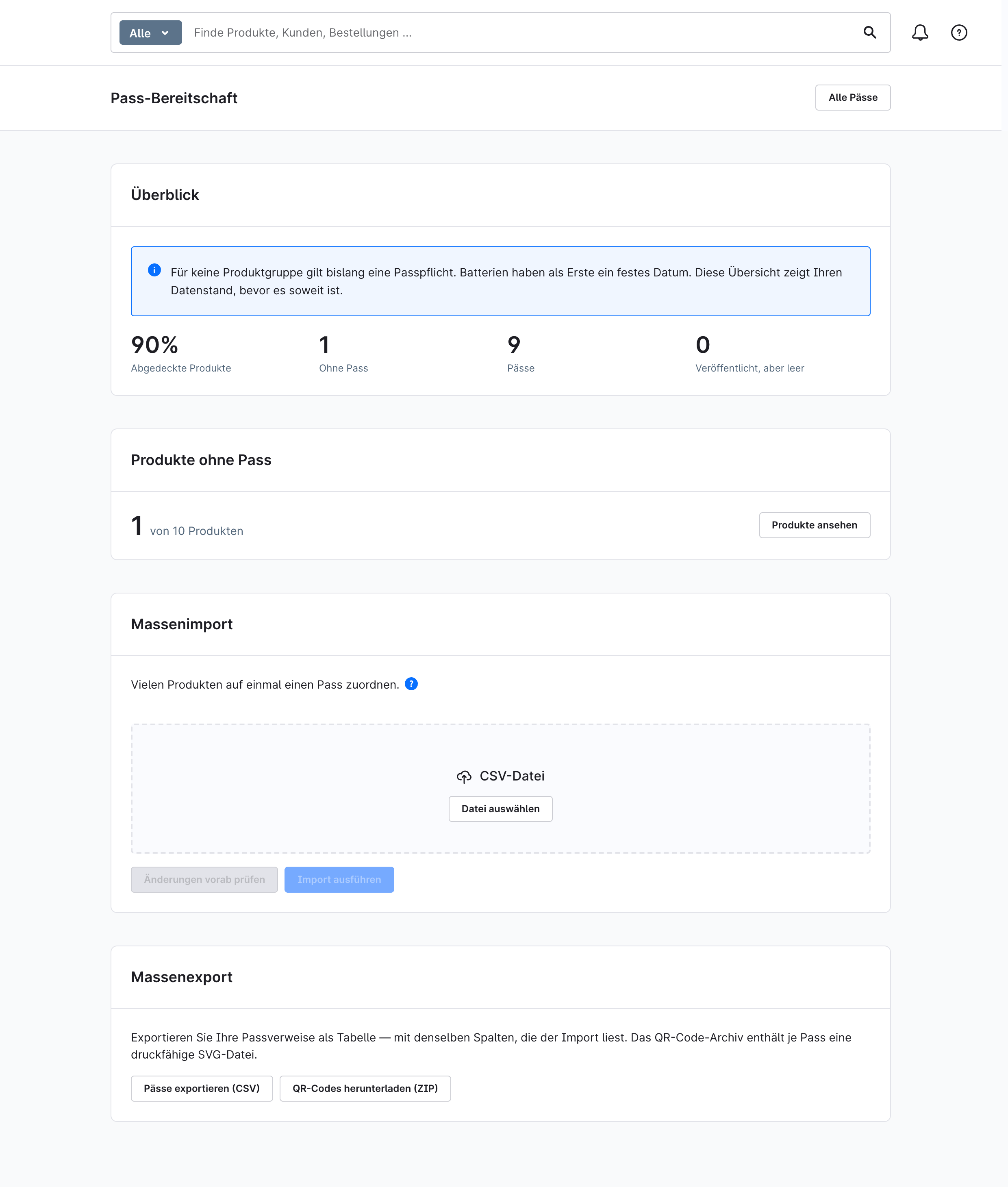1008x1187 pixels.
Task: Click the chevron arrow in Alle selector
Action: [165, 33]
